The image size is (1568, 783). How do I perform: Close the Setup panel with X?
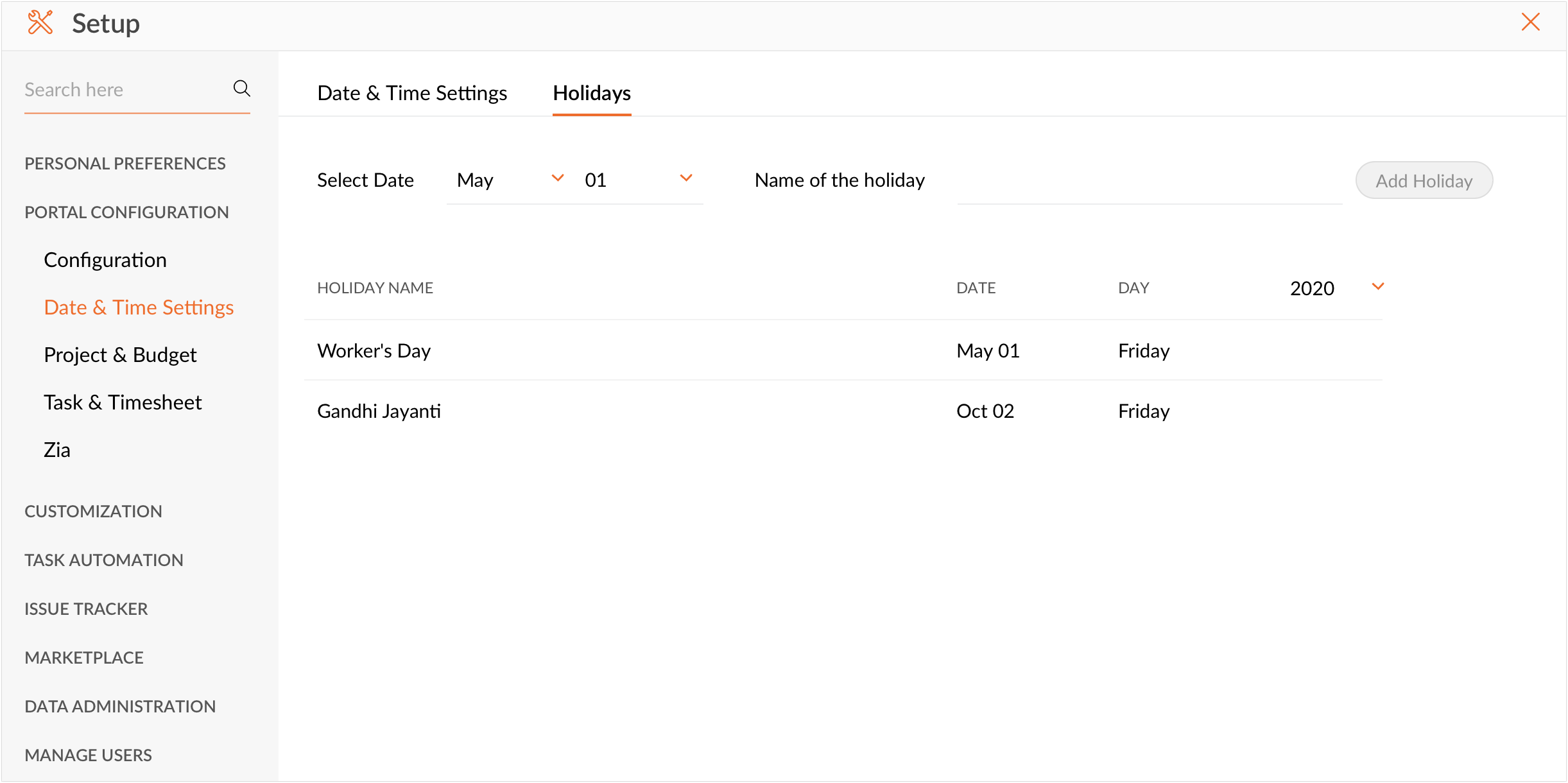click(x=1530, y=22)
